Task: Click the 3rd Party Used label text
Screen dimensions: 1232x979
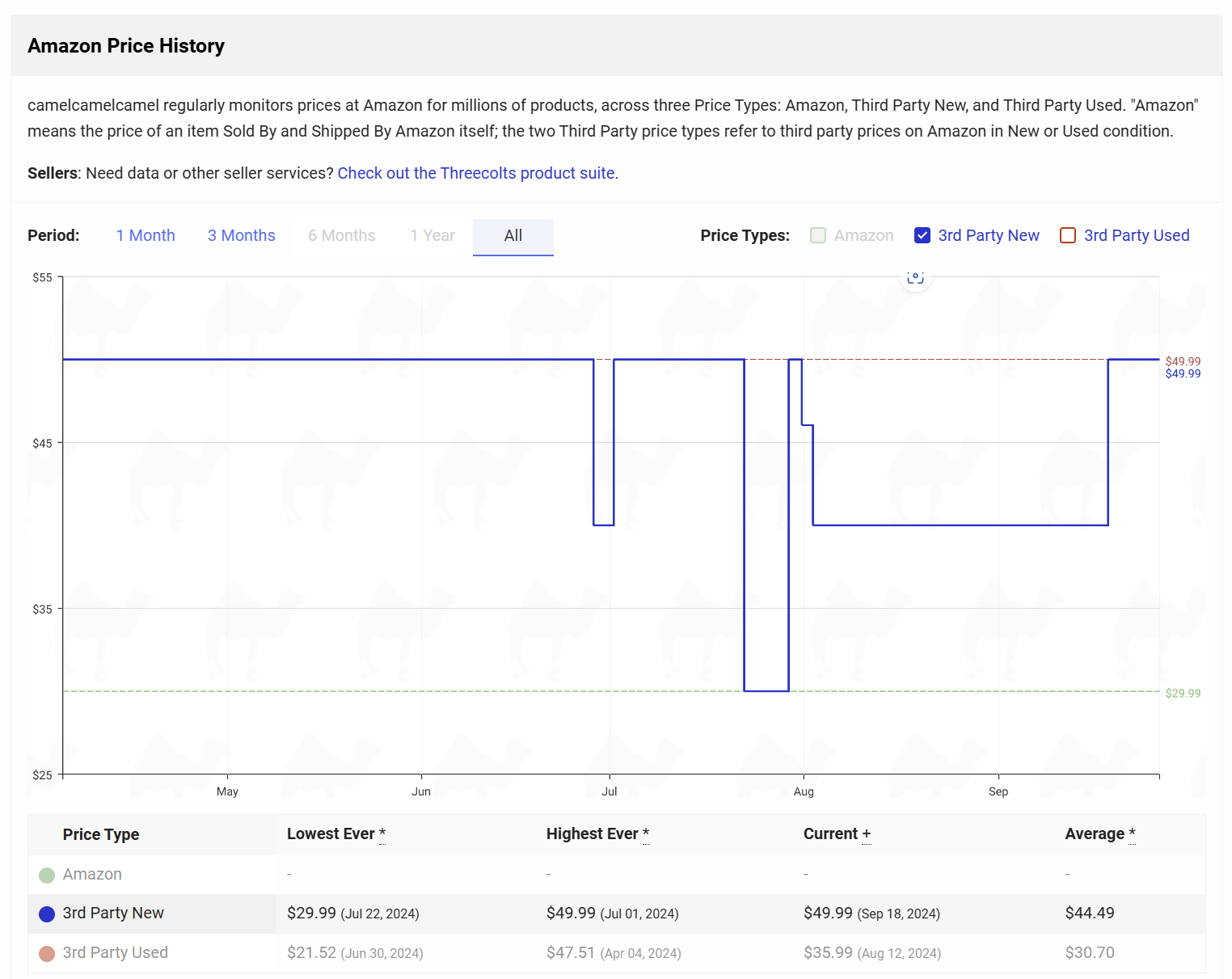Action: [x=1136, y=235]
